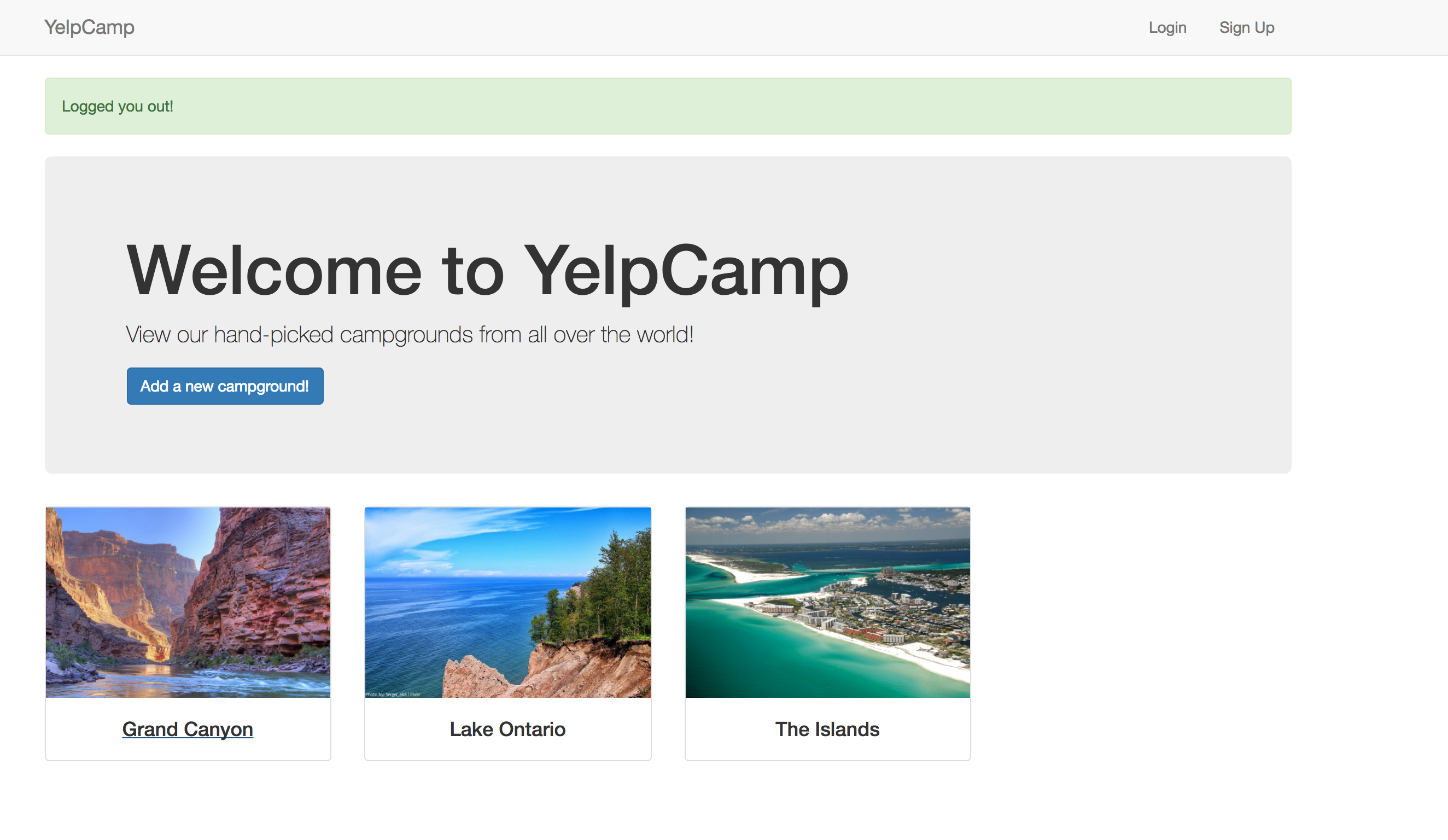1448x840 pixels.
Task: Open the Login page
Action: [x=1167, y=27]
